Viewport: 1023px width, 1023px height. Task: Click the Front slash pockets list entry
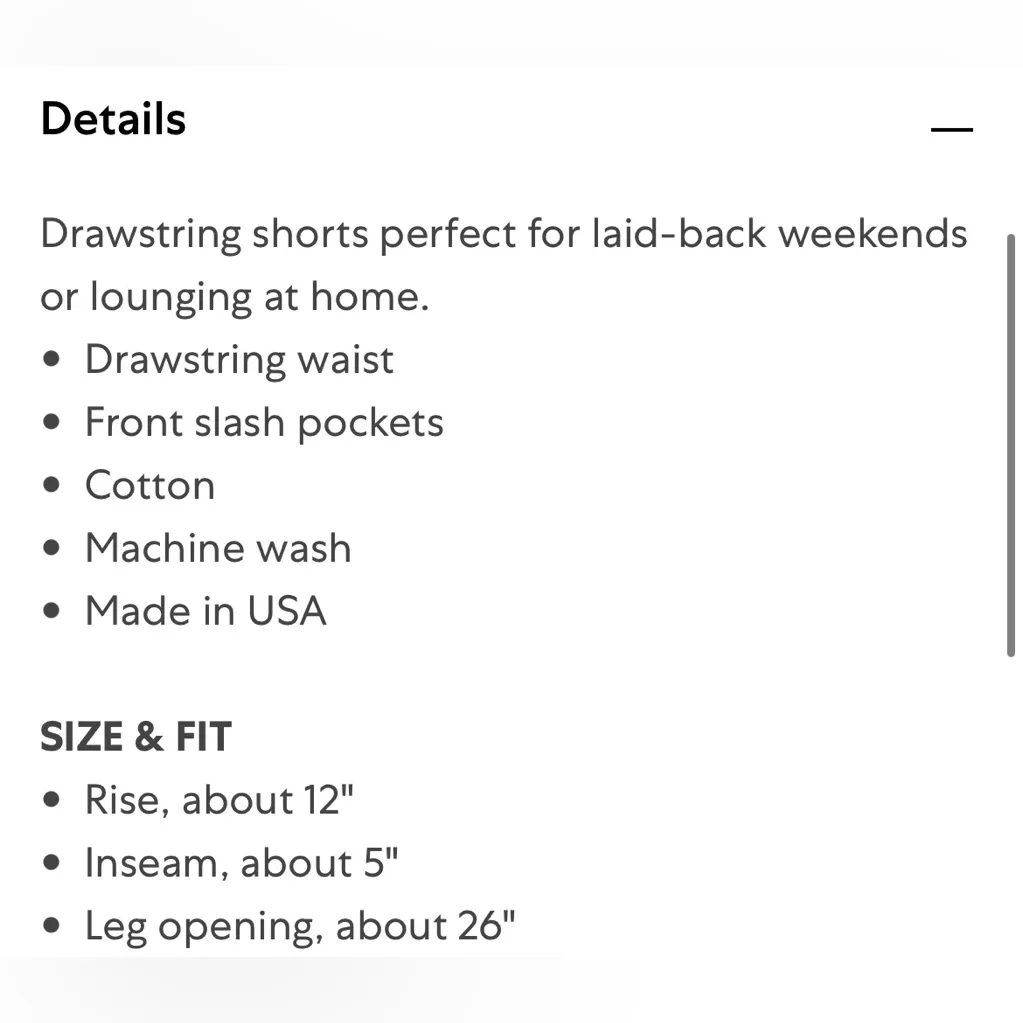(x=264, y=422)
